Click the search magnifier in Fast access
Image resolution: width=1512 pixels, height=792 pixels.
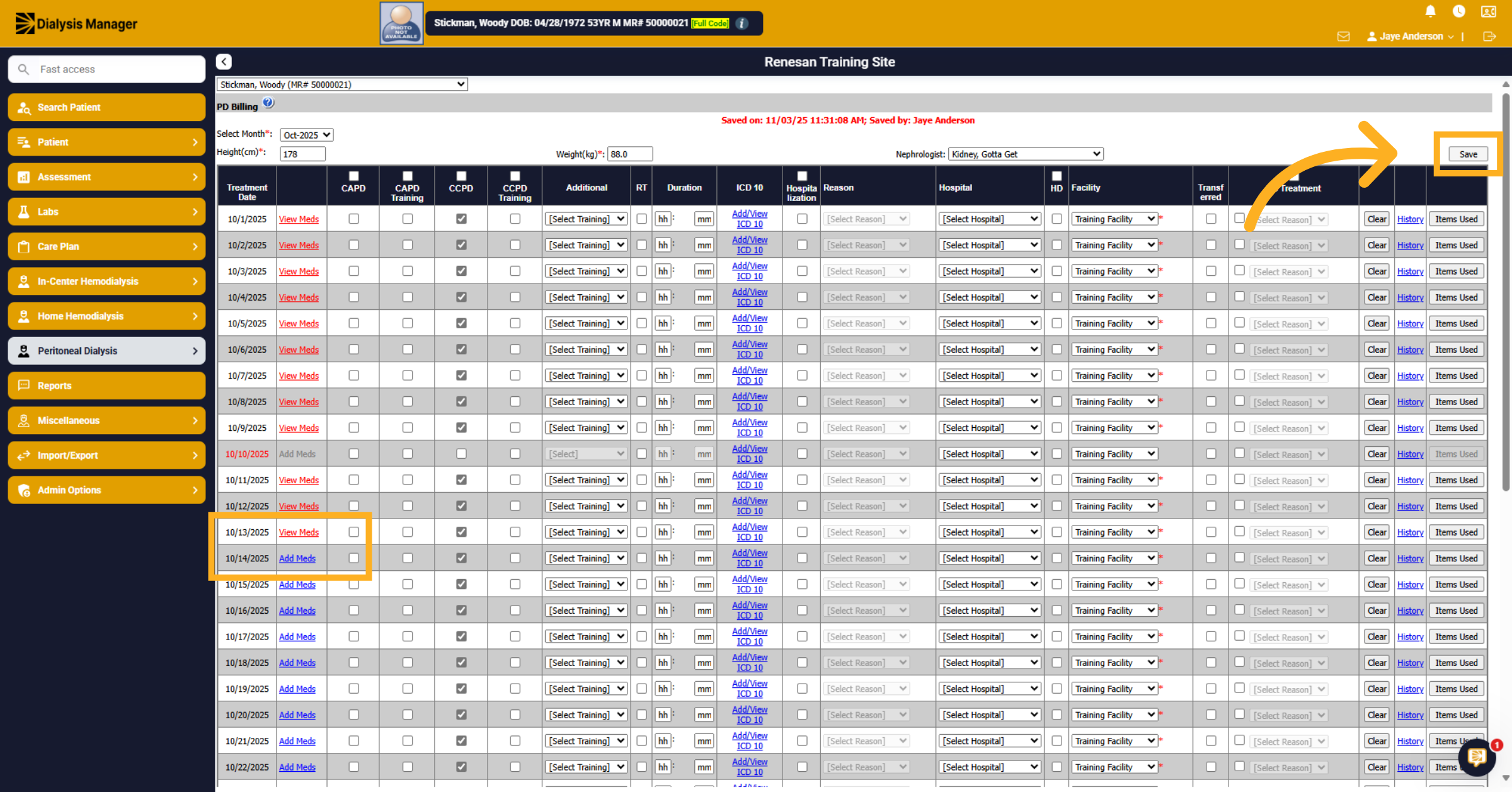tap(23, 69)
